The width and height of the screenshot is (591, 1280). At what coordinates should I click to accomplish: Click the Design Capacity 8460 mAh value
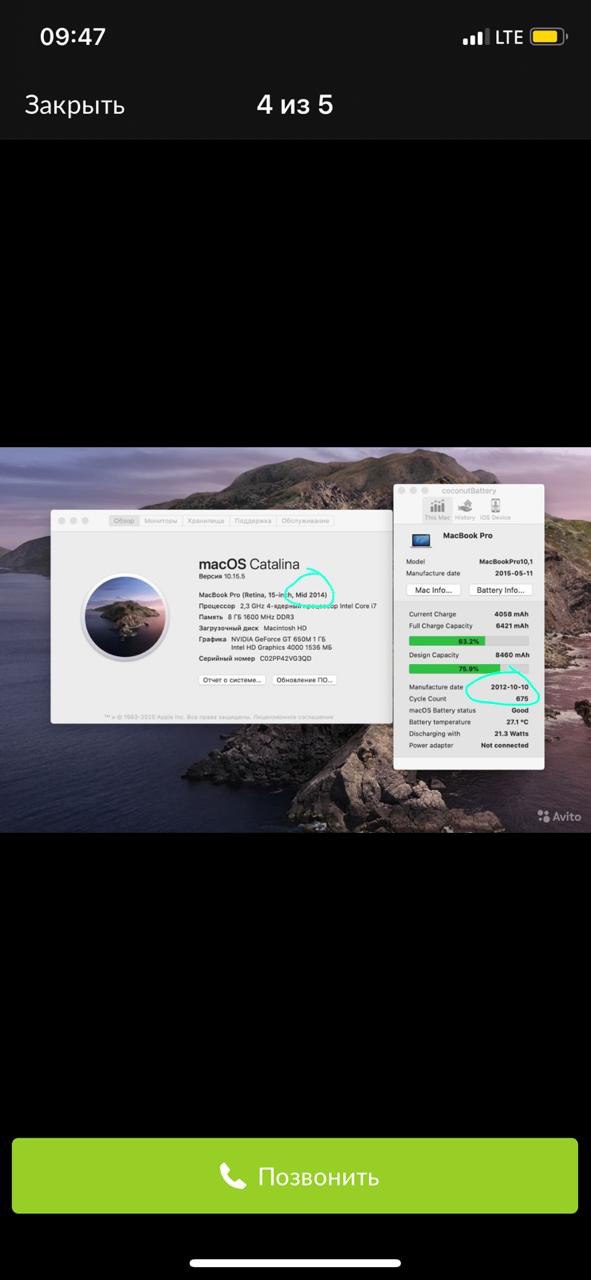(512, 655)
